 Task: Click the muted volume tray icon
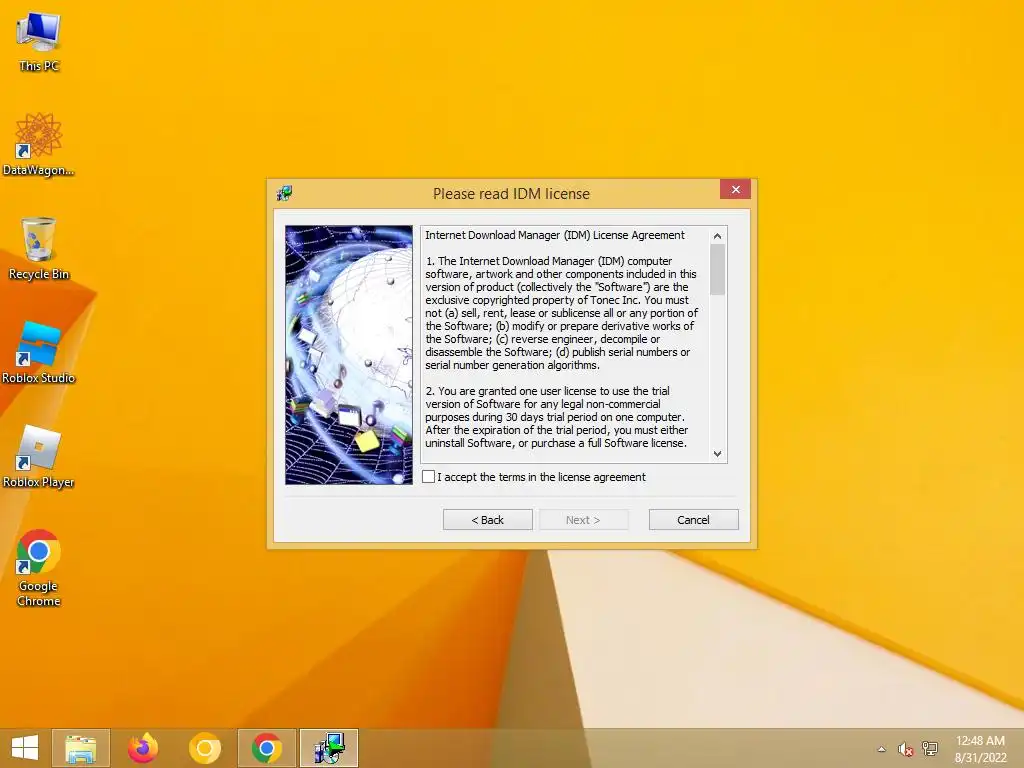click(905, 749)
